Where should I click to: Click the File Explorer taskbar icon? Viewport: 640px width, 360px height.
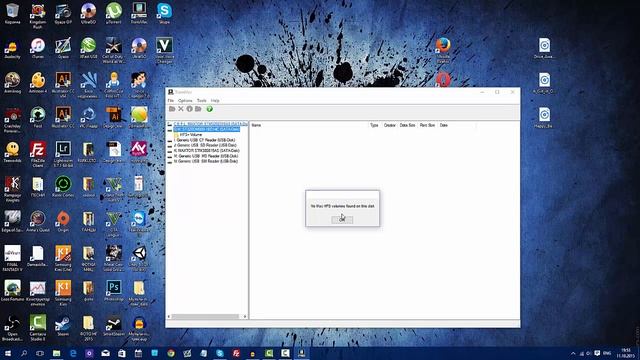[x=57, y=353]
